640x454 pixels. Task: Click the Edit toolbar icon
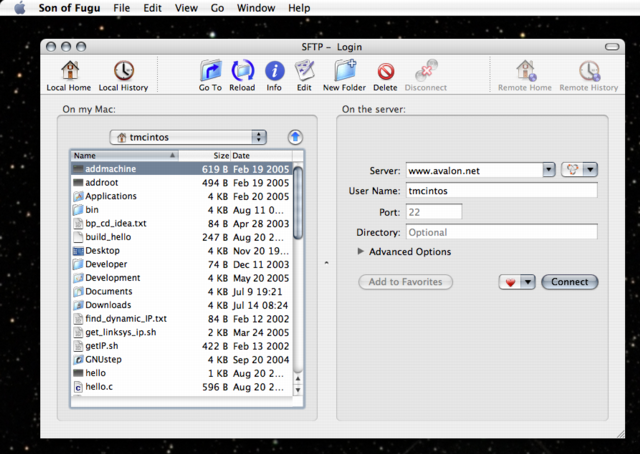tap(304, 70)
